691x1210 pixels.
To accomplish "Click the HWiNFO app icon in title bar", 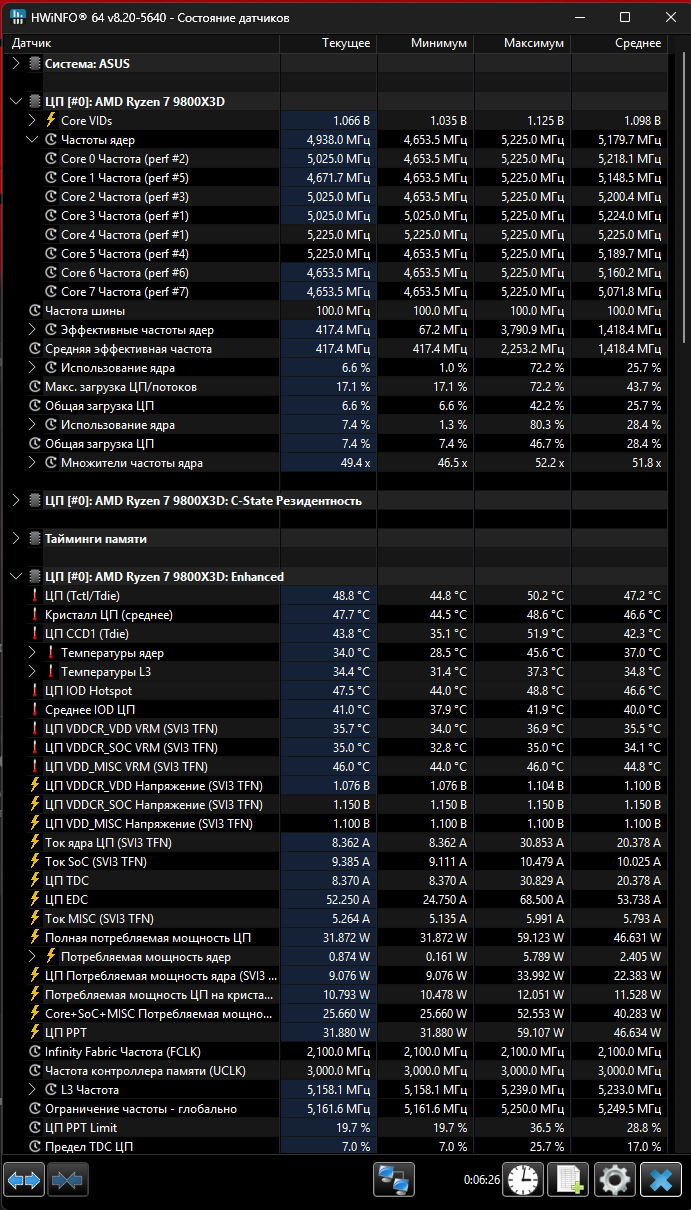I will (x=18, y=17).
